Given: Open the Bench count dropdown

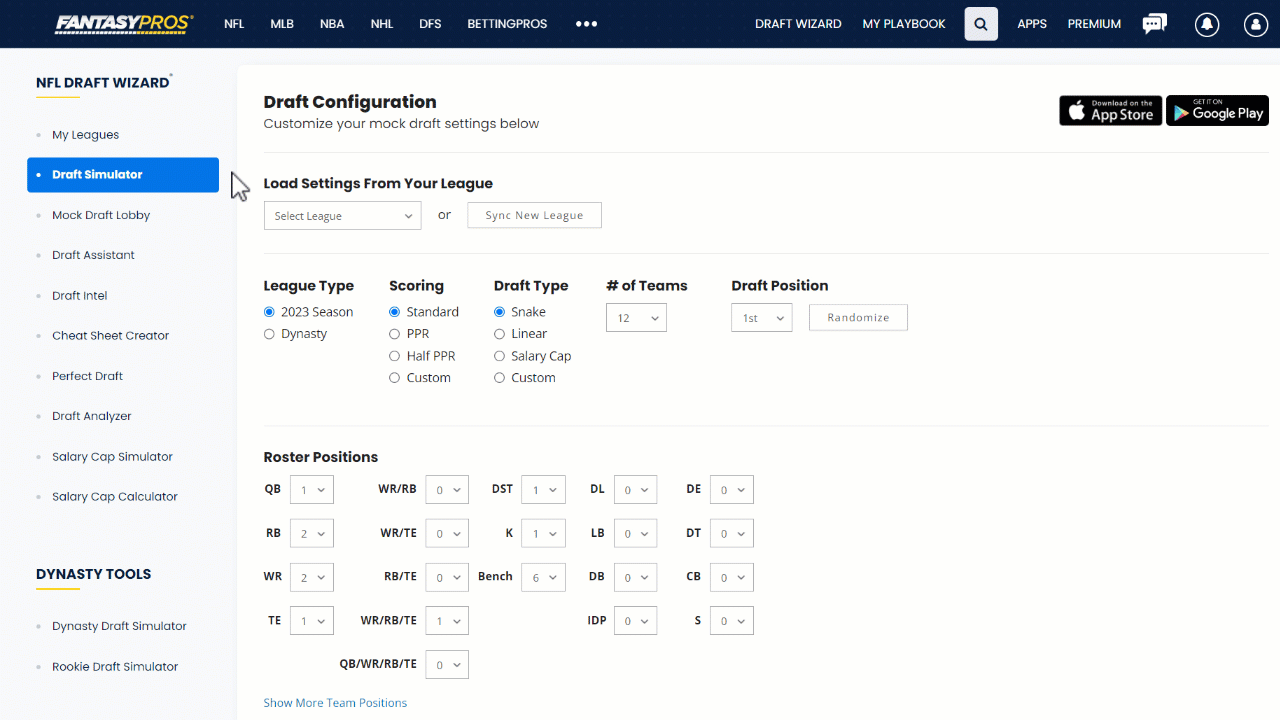Looking at the screenshot, I should (x=543, y=577).
